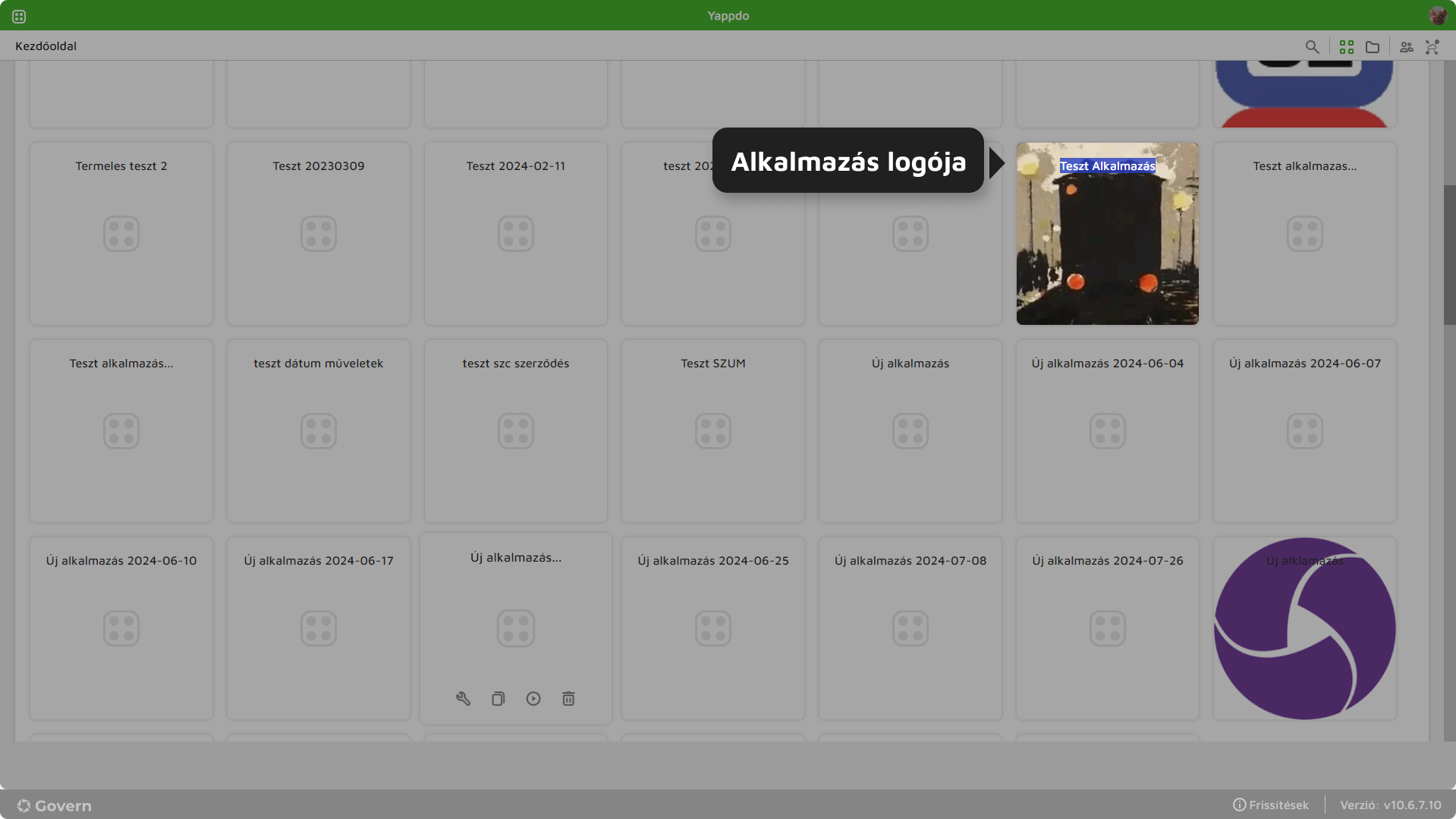This screenshot has width=1456, height=819.
Task: Open the Kezdőoldal menu item
Action: 46,46
